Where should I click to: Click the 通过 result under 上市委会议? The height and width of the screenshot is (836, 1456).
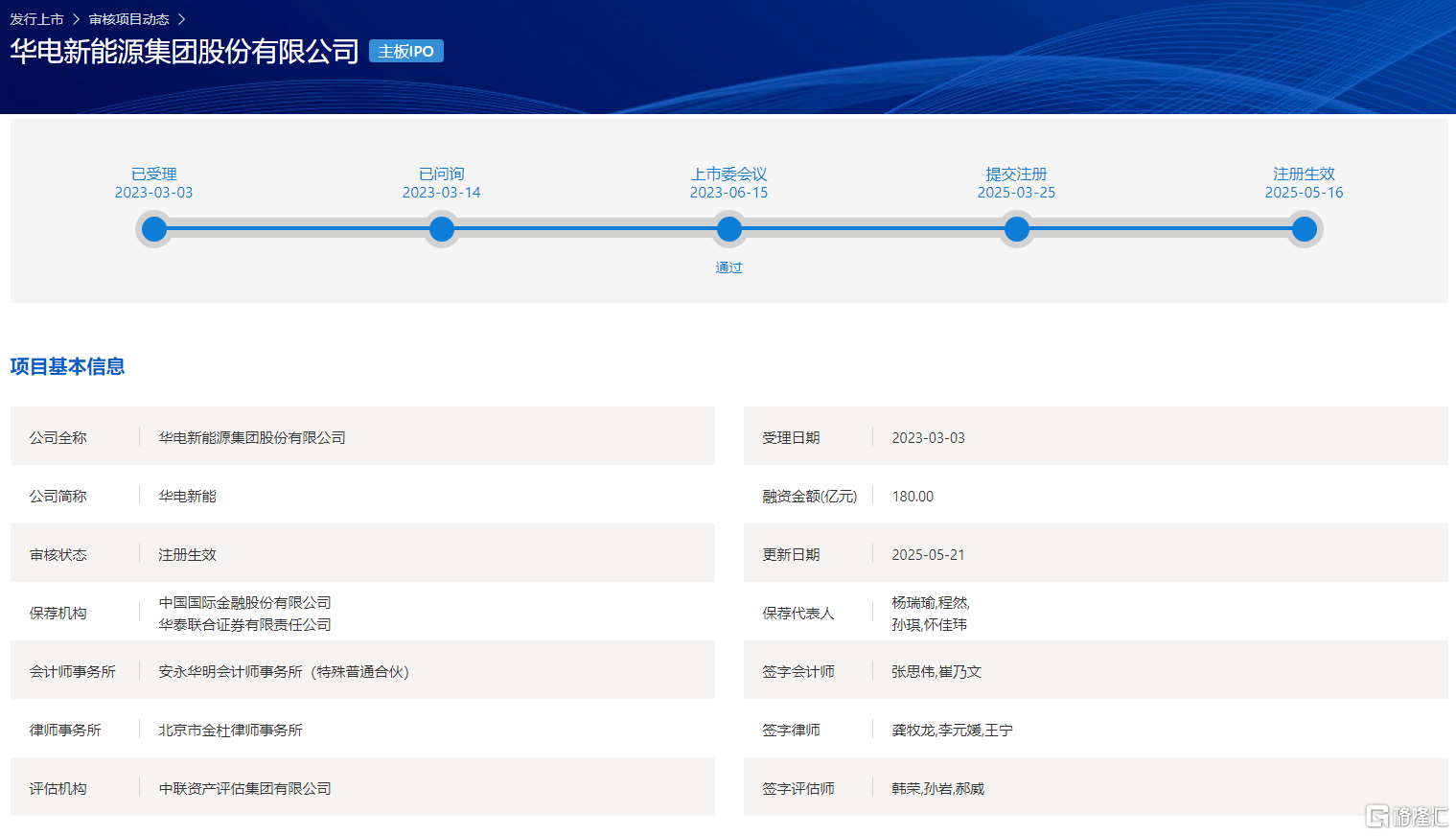point(729,267)
